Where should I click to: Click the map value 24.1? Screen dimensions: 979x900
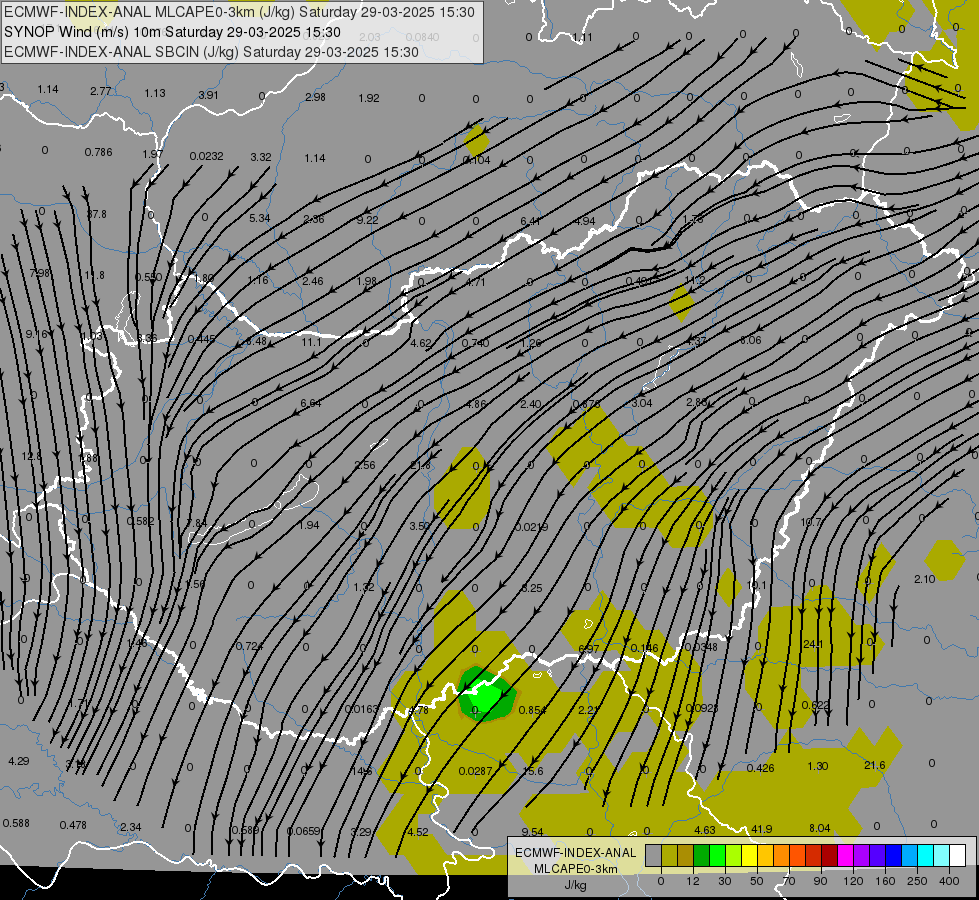pyautogui.click(x=813, y=644)
